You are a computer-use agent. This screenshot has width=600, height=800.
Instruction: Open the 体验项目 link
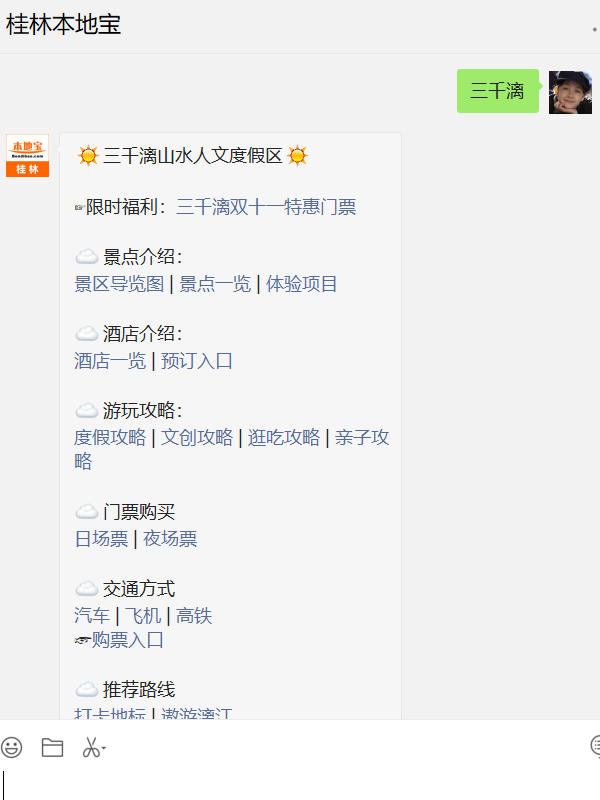pyautogui.click(x=302, y=284)
